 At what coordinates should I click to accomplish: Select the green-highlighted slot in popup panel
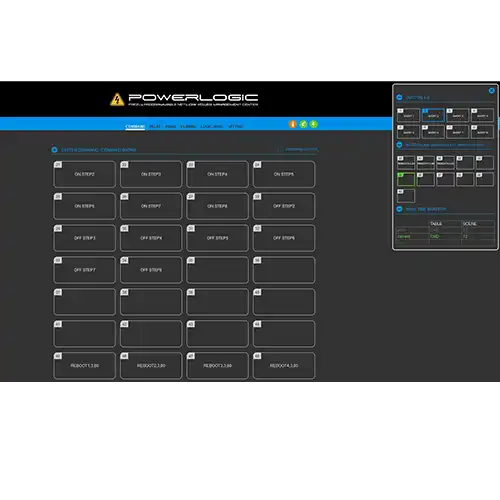[x=406, y=179]
